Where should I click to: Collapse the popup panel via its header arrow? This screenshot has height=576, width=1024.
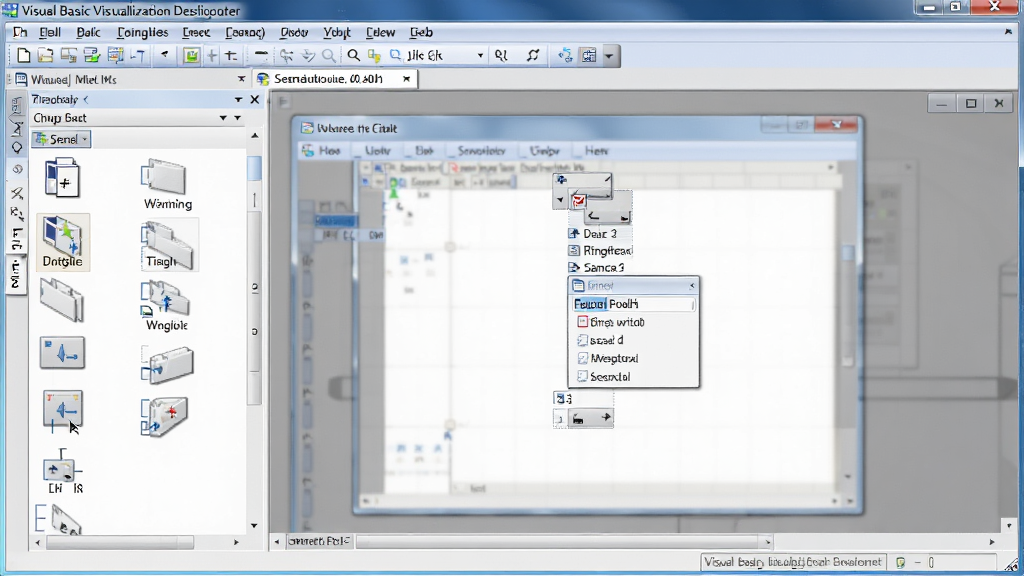click(692, 286)
